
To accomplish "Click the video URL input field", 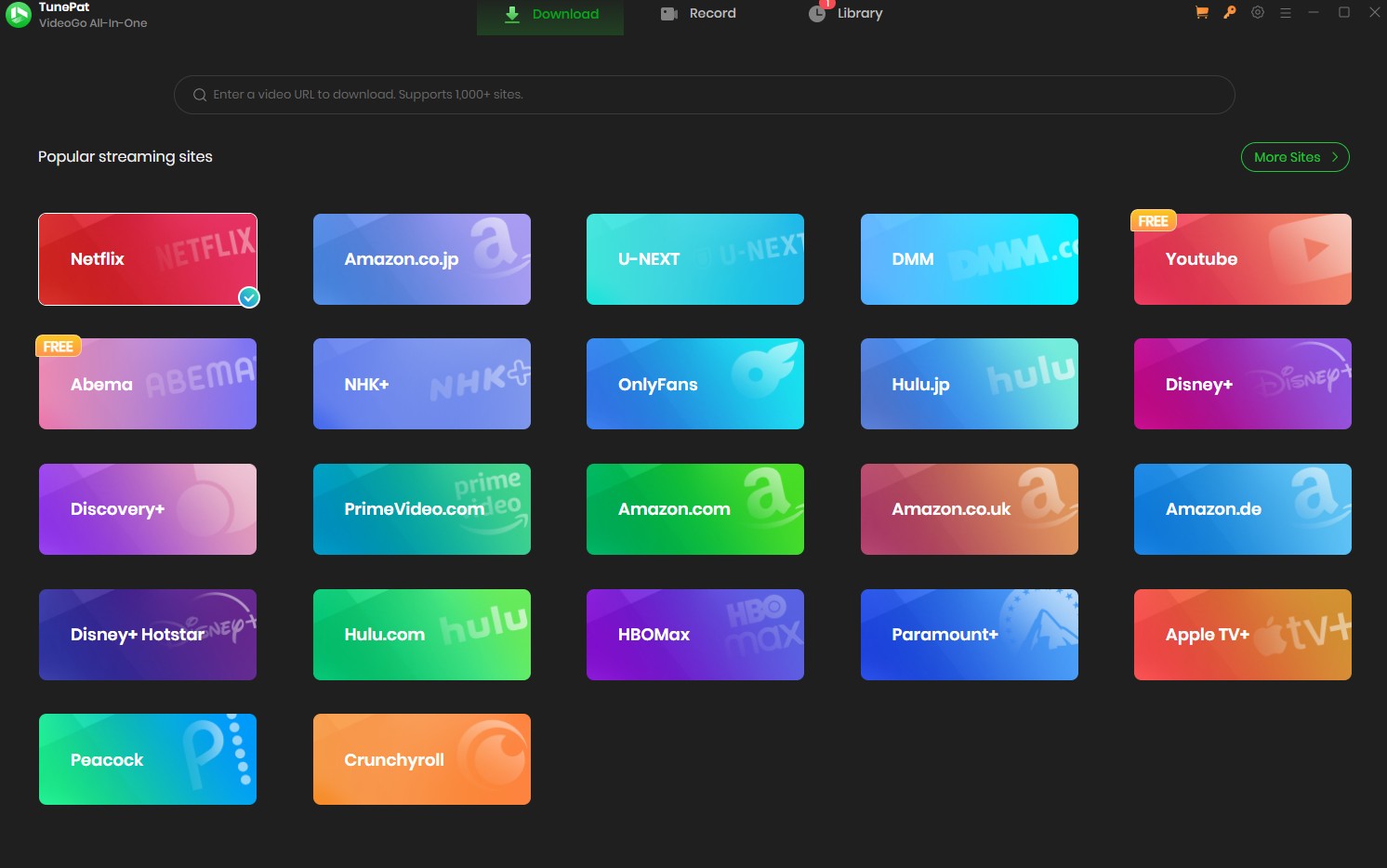I will [704, 94].
